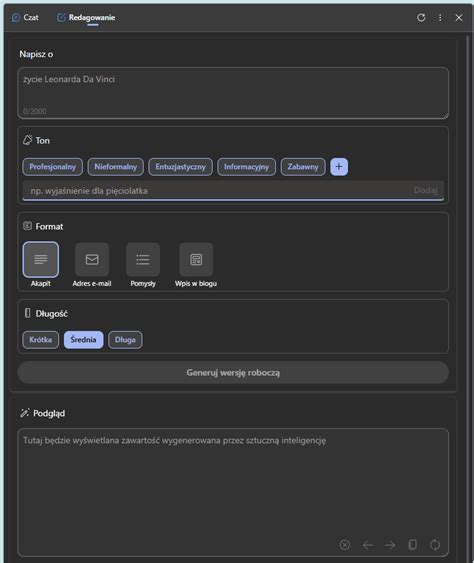The image size is (474, 563).
Task: Go to next draft with right arrow
Action: pos(390,545)
